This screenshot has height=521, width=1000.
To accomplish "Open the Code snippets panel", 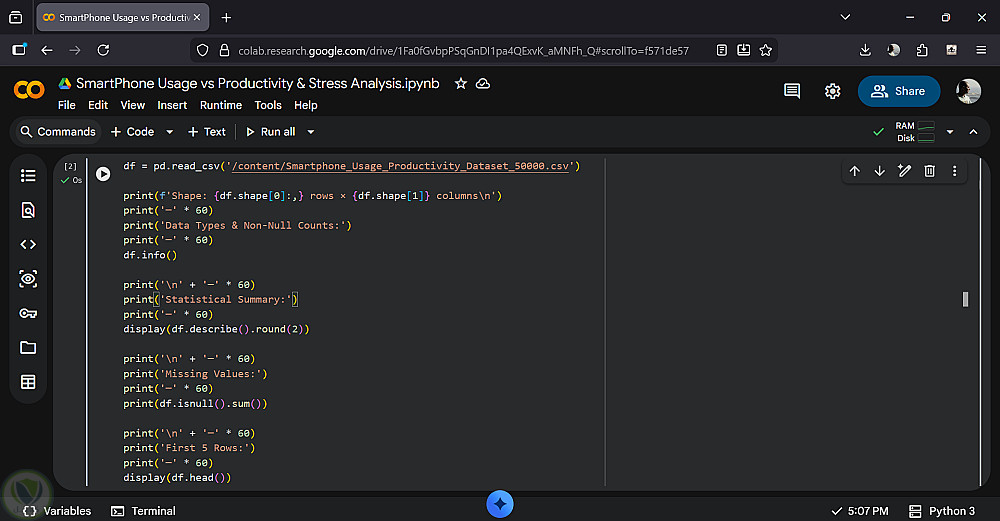I will (28, 244).
